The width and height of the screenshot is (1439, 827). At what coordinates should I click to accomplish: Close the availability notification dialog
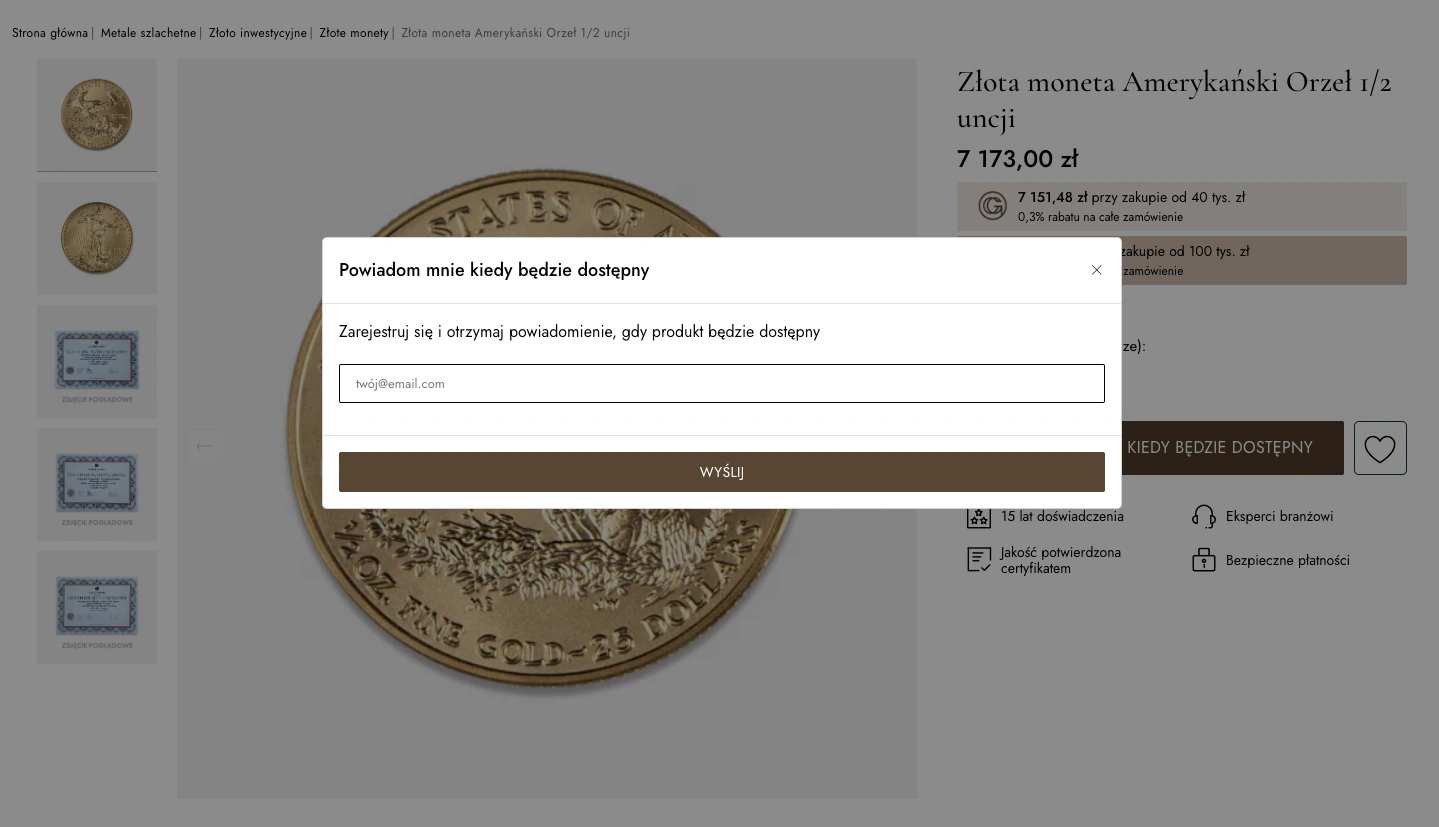pos(1096,270)
